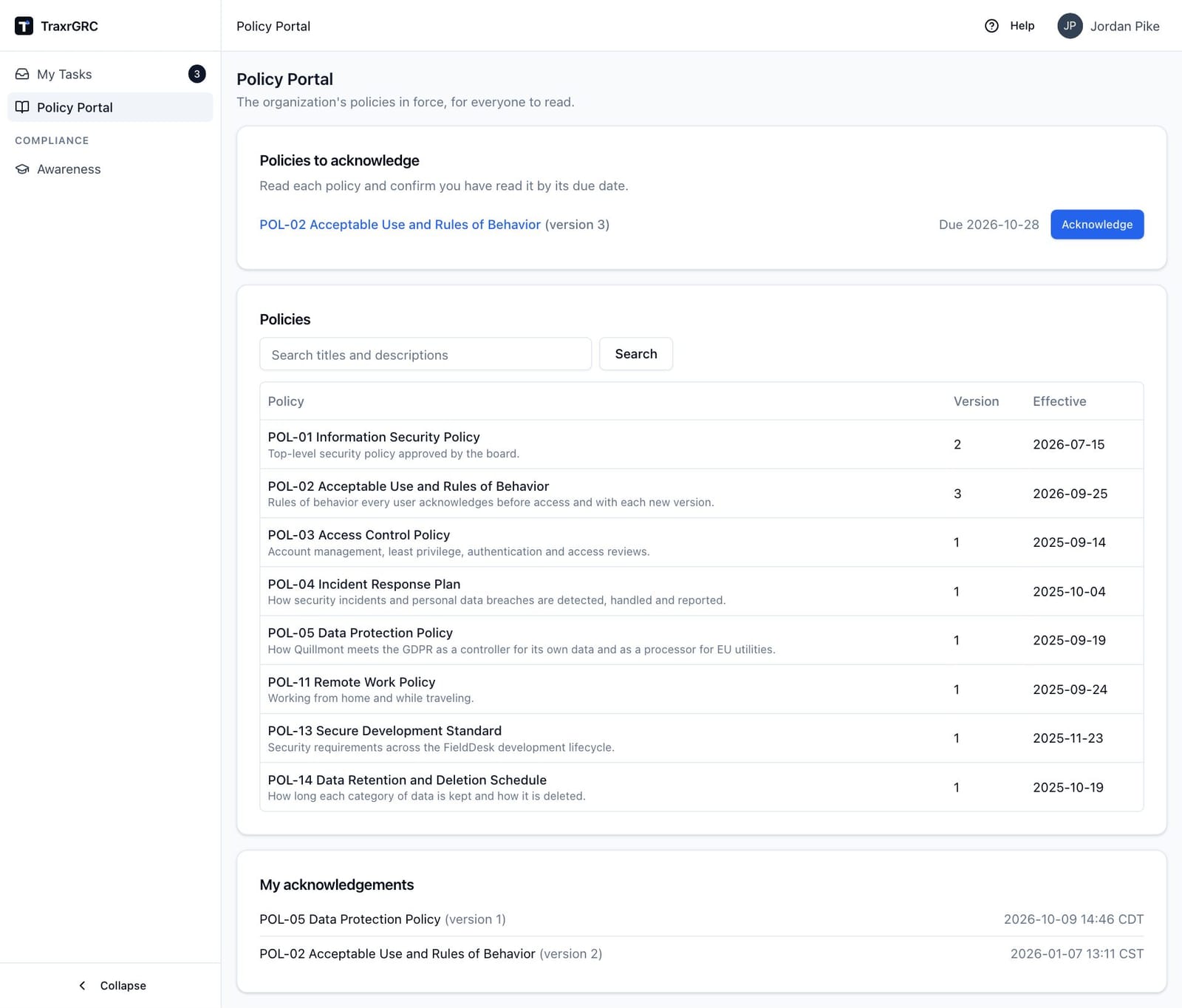
Task: Click effective date 2026-07-15
Action: 1068,445
